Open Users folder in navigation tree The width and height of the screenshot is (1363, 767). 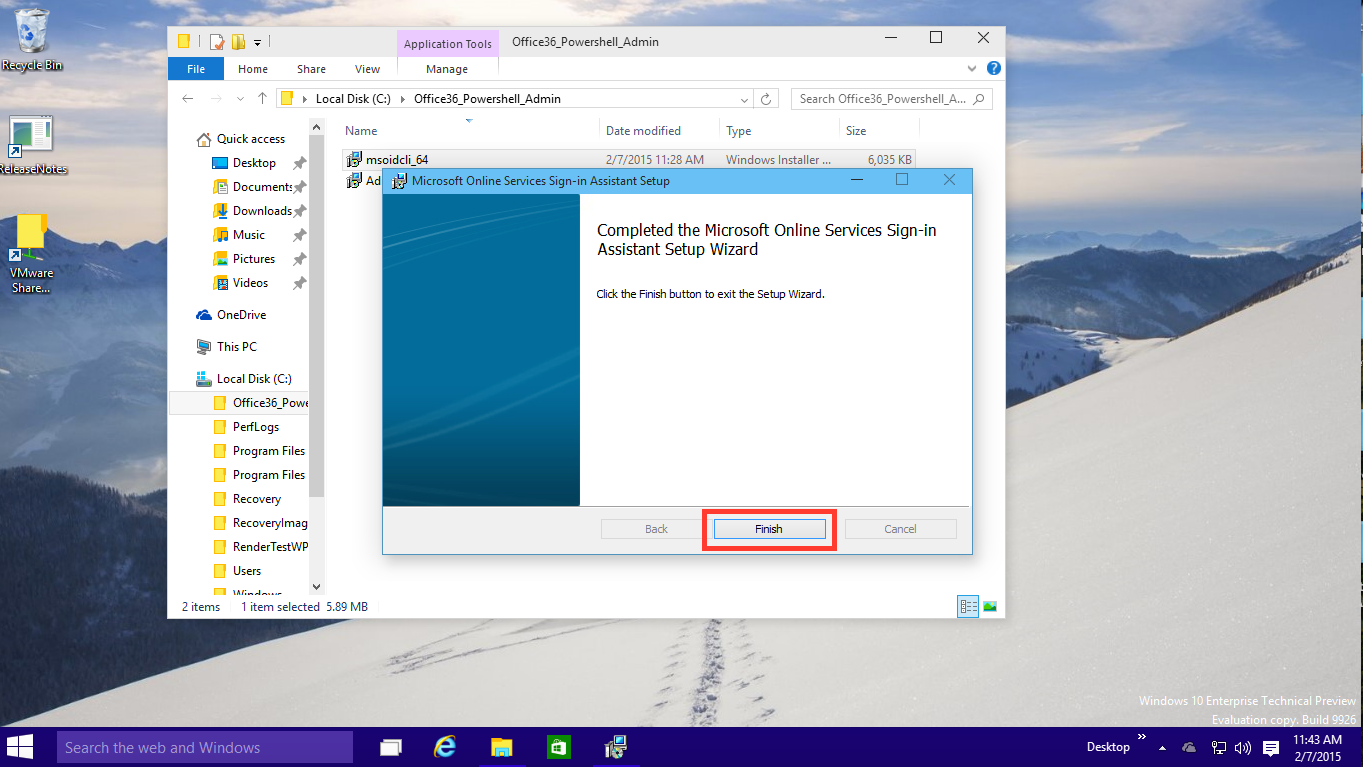click(247, 571)
